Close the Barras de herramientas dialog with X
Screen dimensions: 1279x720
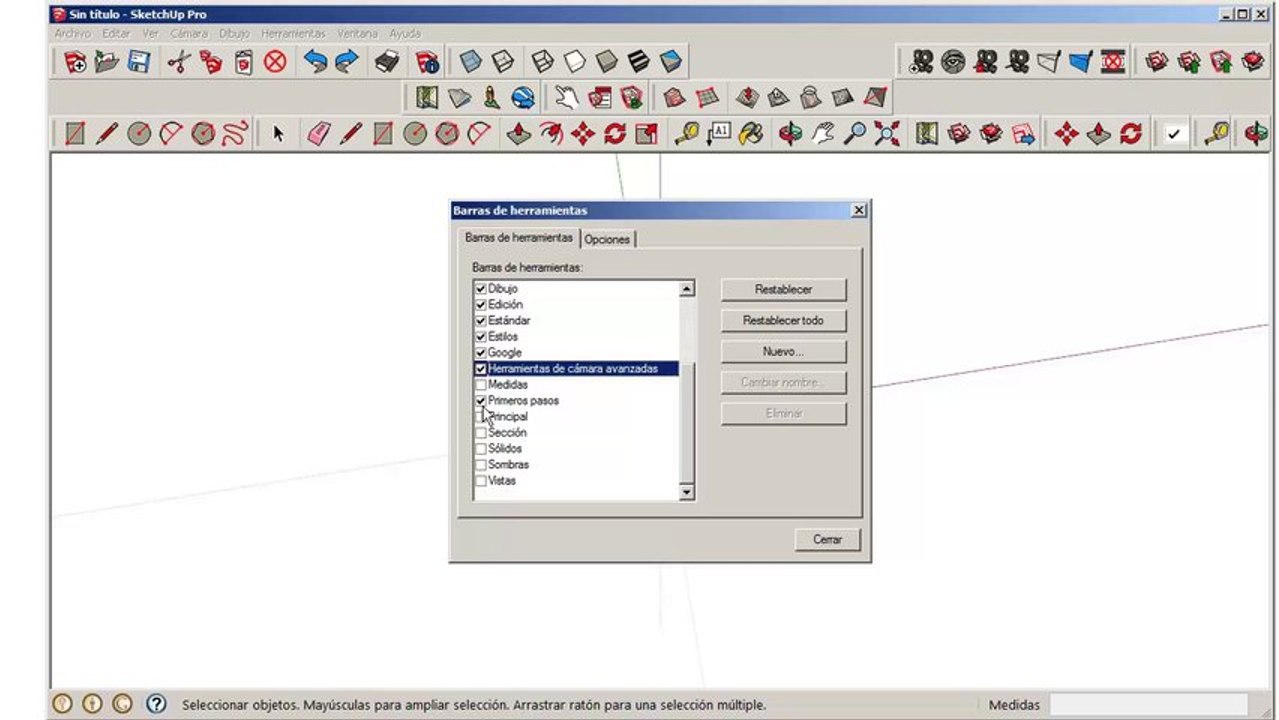click(x=858, y=211)
